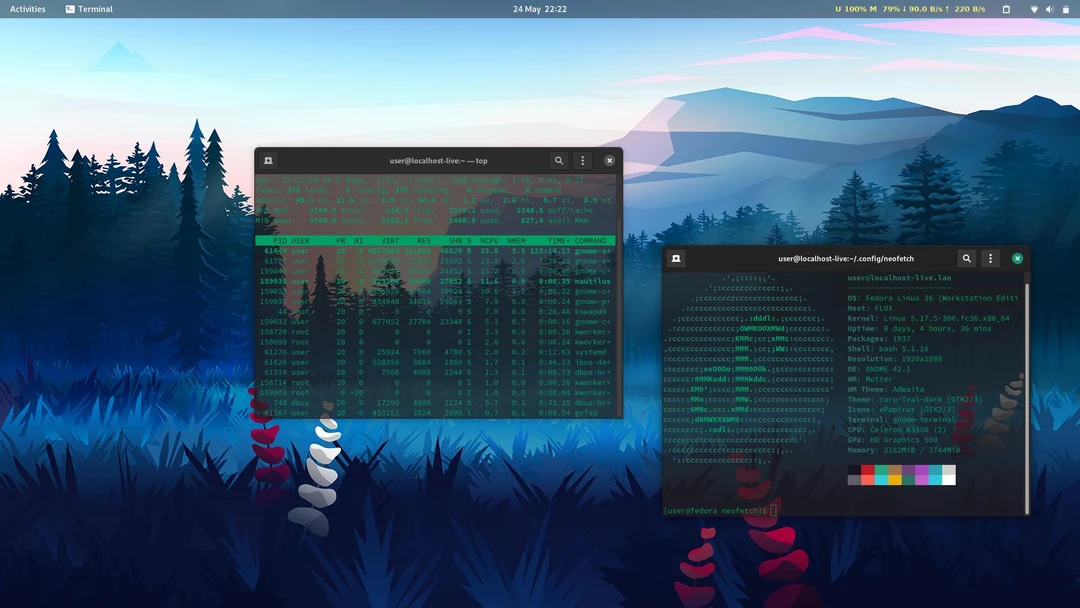Close the top command terminal window
Image resolution: width=1080 pixels, height=608 pixels.
coord(609,160)
